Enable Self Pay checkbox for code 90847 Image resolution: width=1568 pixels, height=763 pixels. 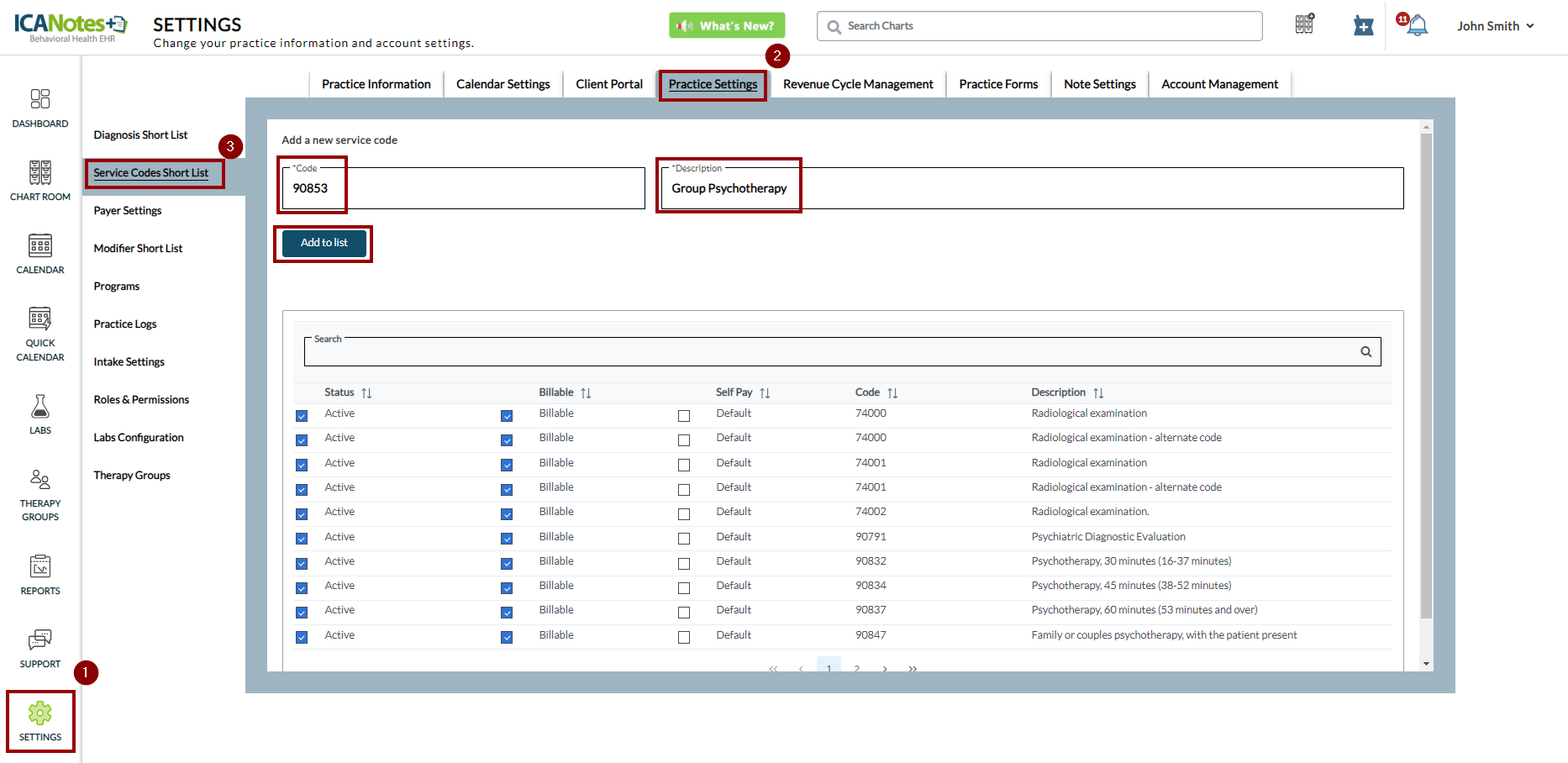point(684,637)
